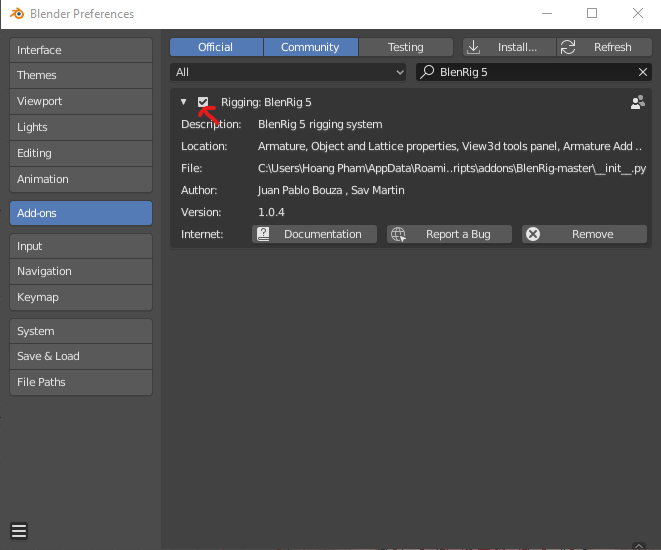Minimize the Blender Preferences window

tap(547, 13)
